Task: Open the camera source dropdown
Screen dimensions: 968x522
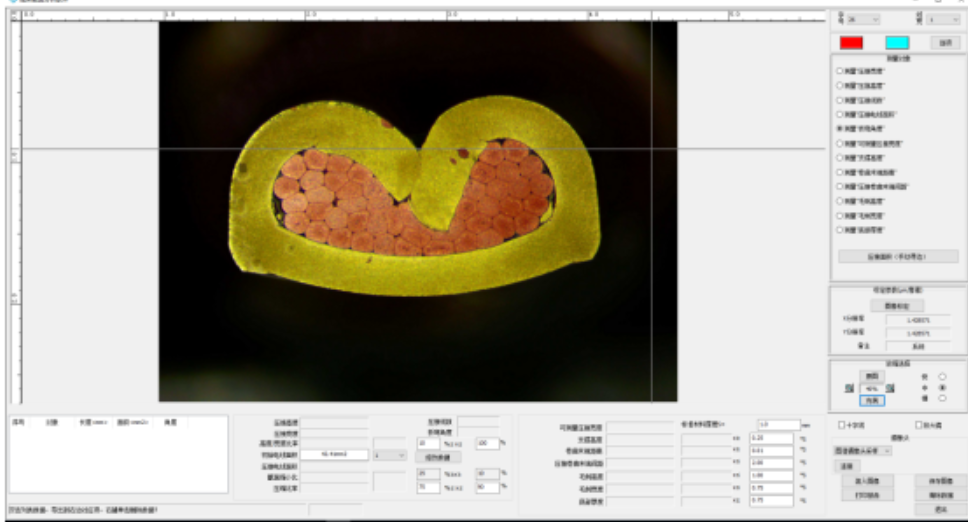Action: [864, 451]
